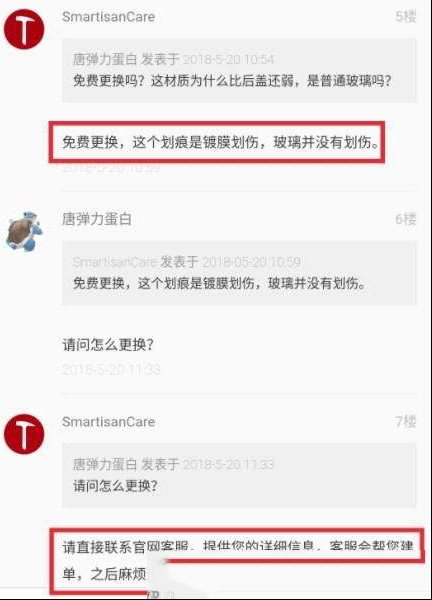This screenshot has width=432, height=600.
Task: Click the turtle avatar of 唐弹力蛋白
Action: (24, 231)
